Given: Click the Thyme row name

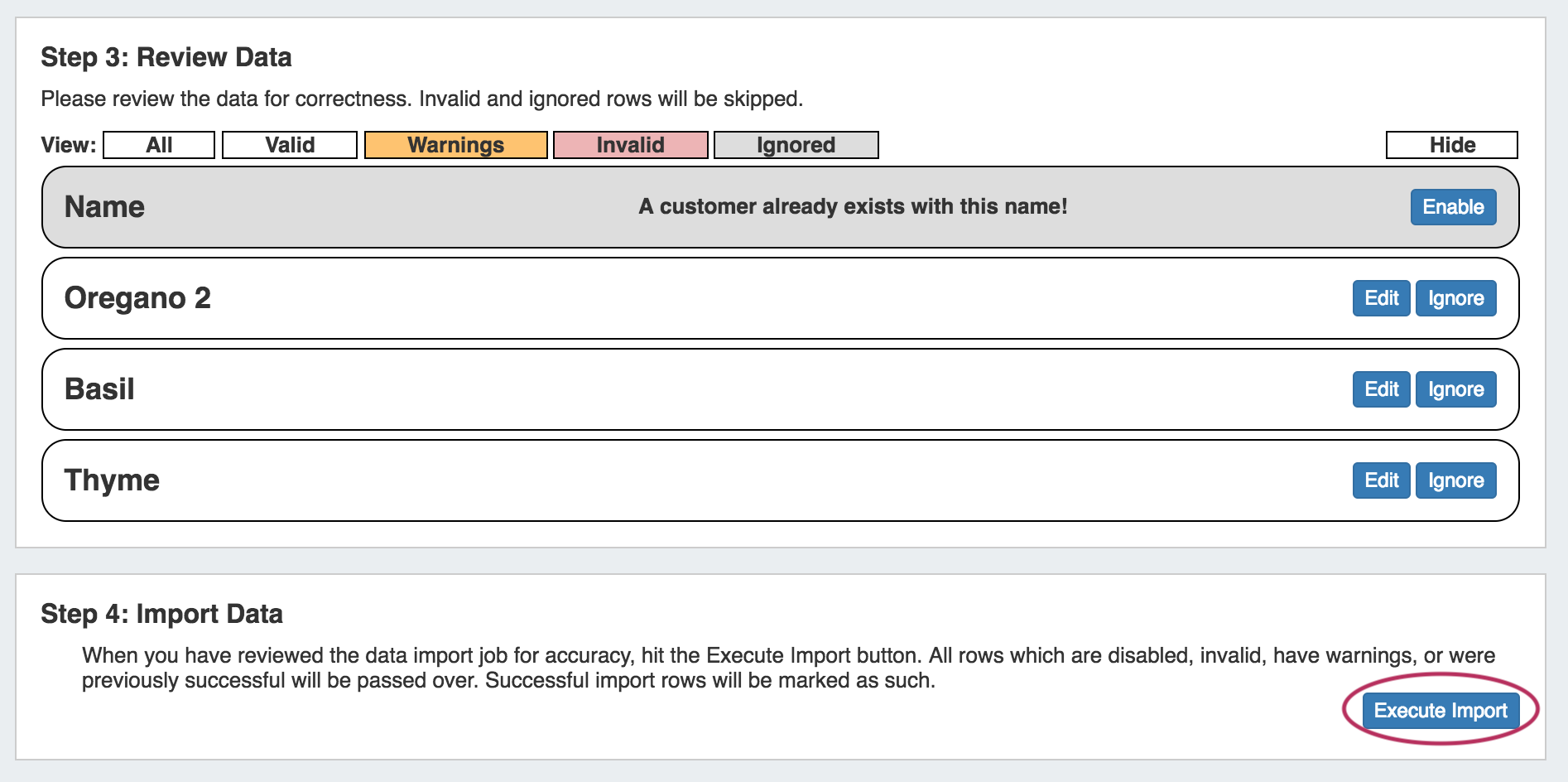Looking at the screenshot, I should [112, 480].
